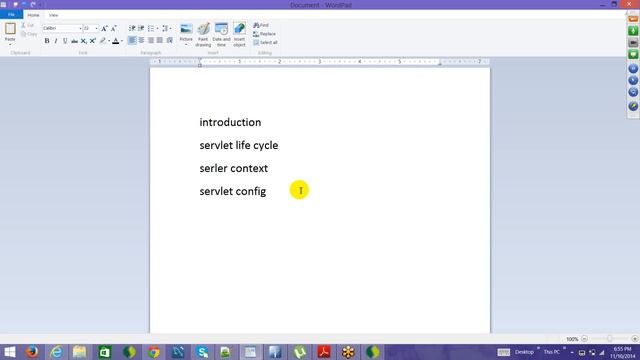This screenshot has width=640, height=360.
Task: Apply the text highlight color
Action: pyautogui.click(x=102, y=41)
